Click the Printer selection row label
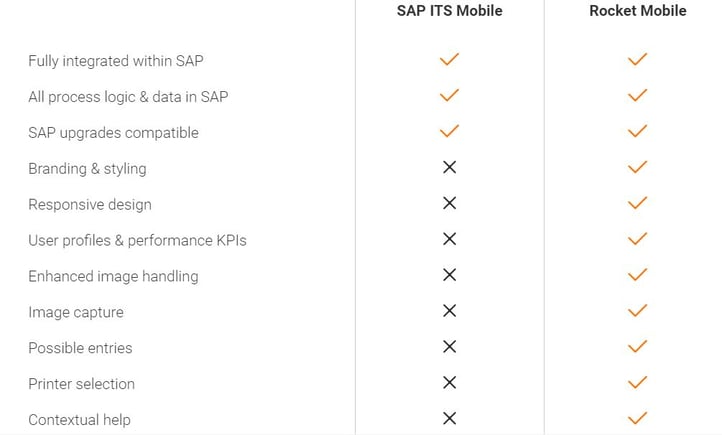This screenshot has height=435, width=722. click(81, 384)
